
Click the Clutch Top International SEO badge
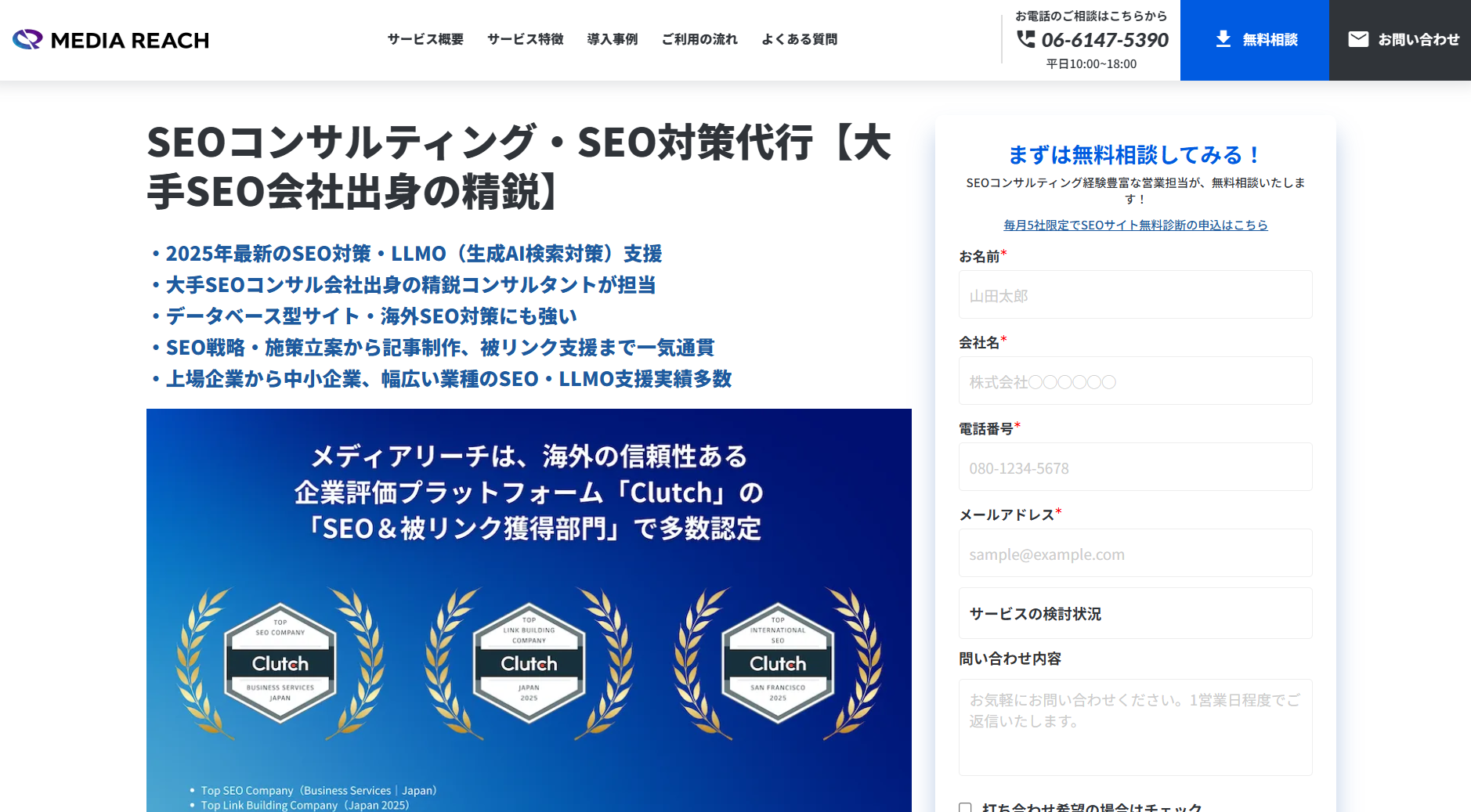[778, 664]
